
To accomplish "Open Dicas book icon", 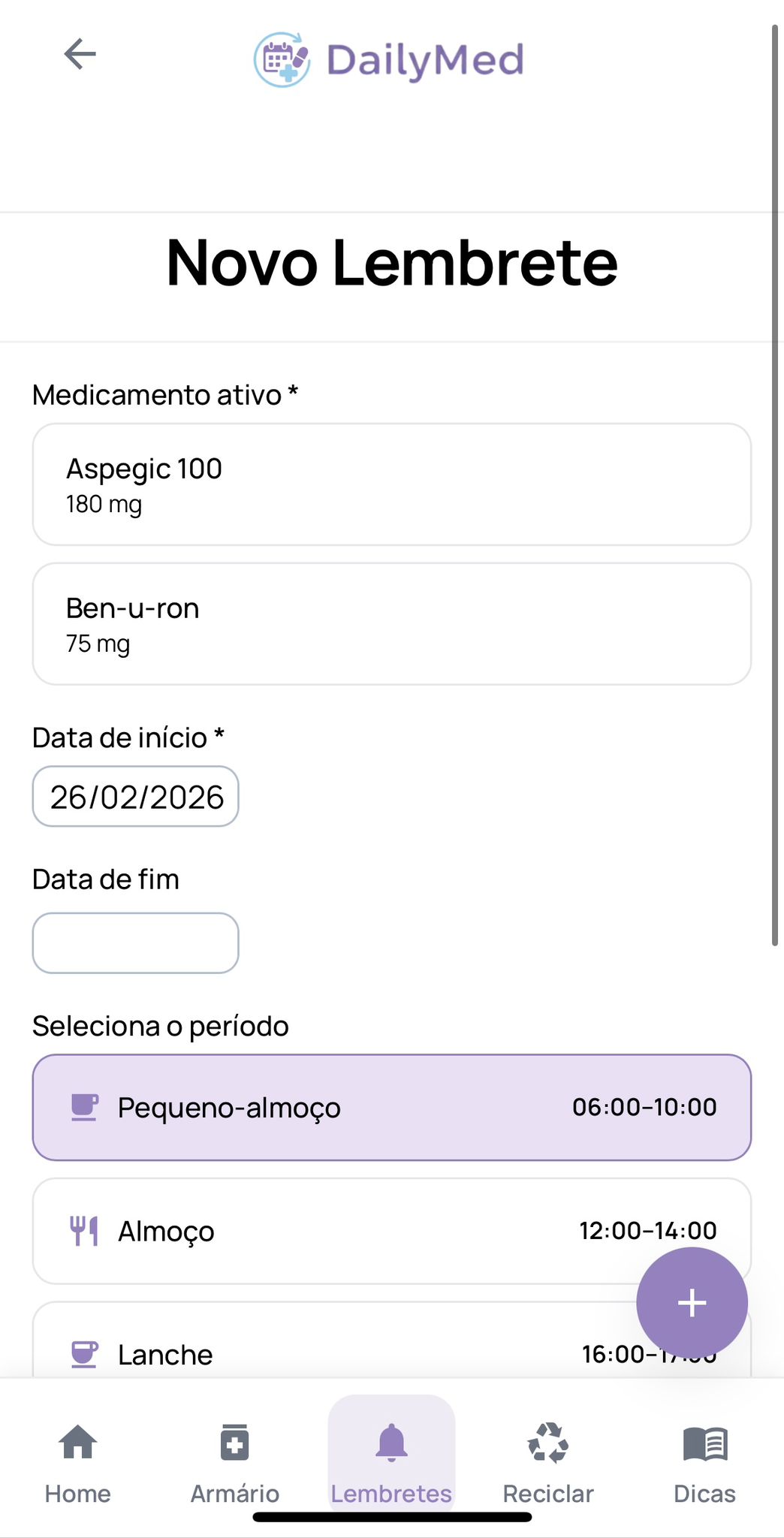I will [x=705, y=1443].
